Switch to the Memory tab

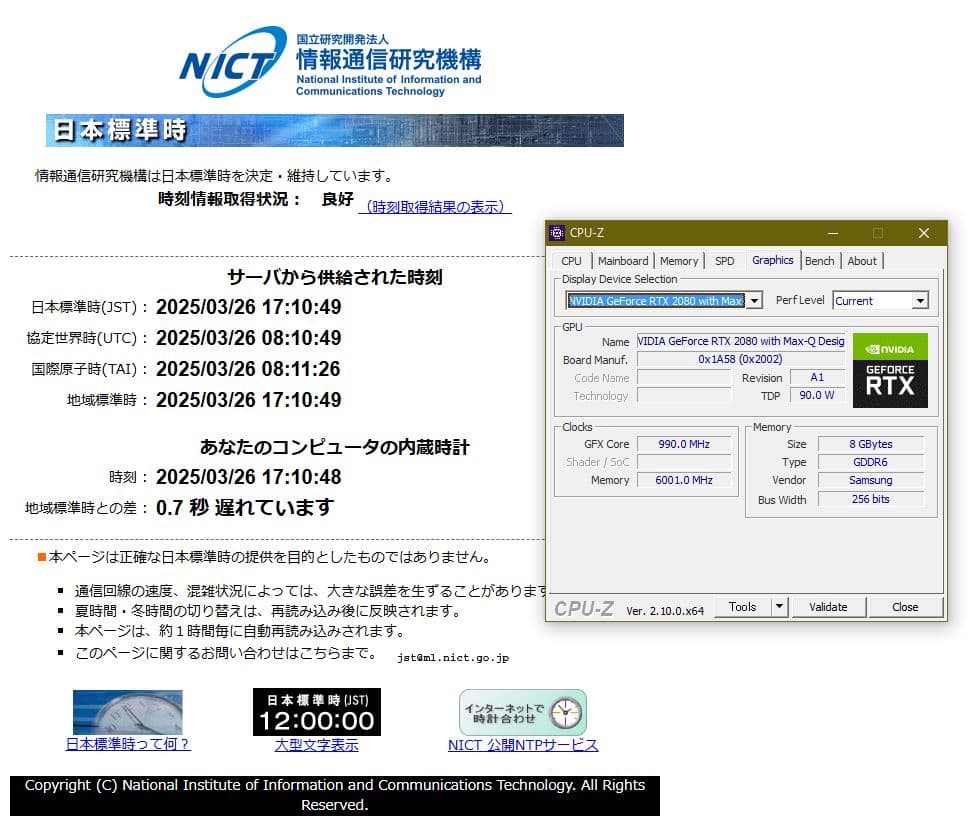(x=679, y=261)
